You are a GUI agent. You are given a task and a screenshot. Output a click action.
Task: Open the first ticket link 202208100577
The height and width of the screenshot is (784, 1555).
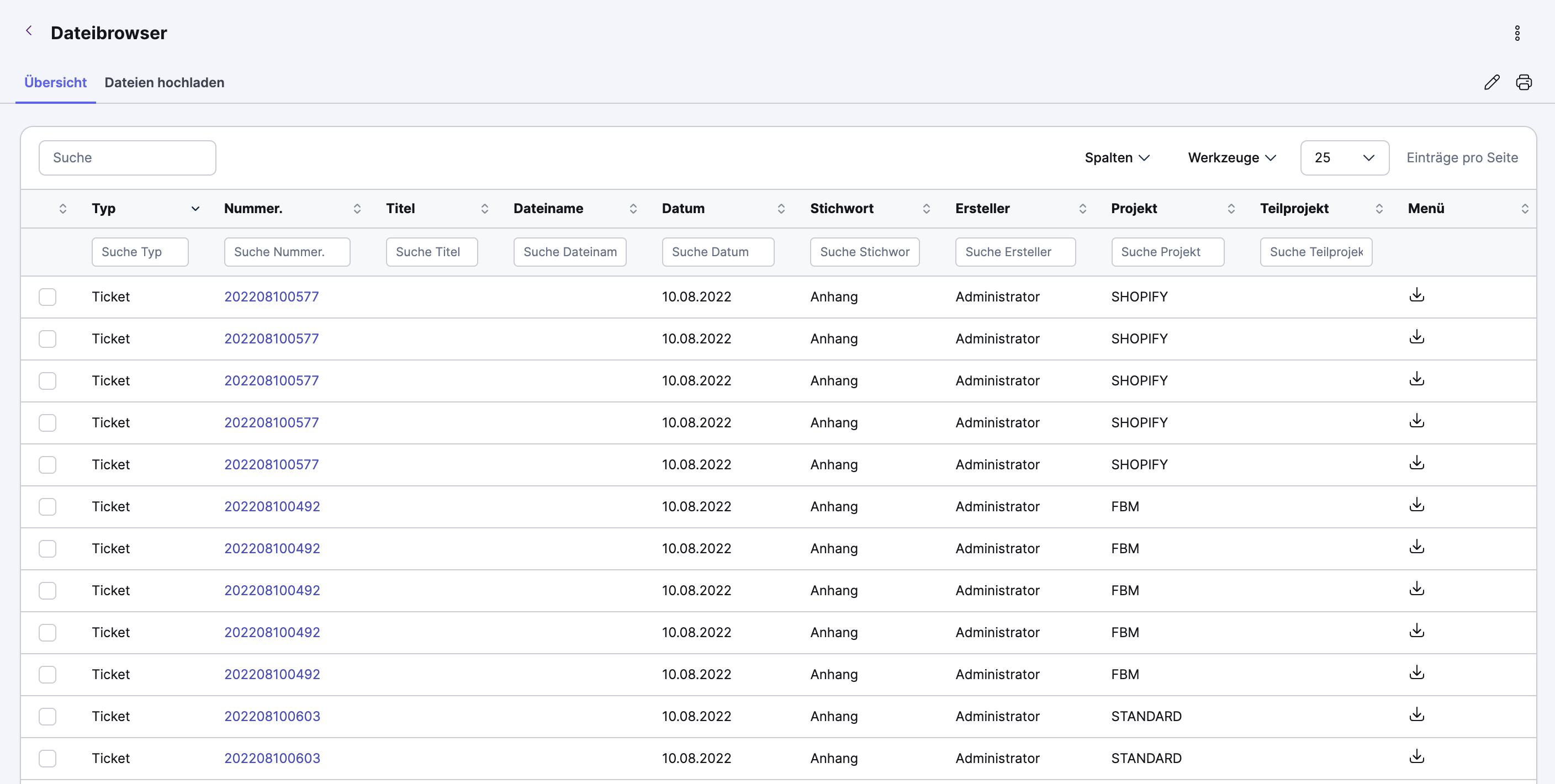pyautogui.click(x=272, y=297)
